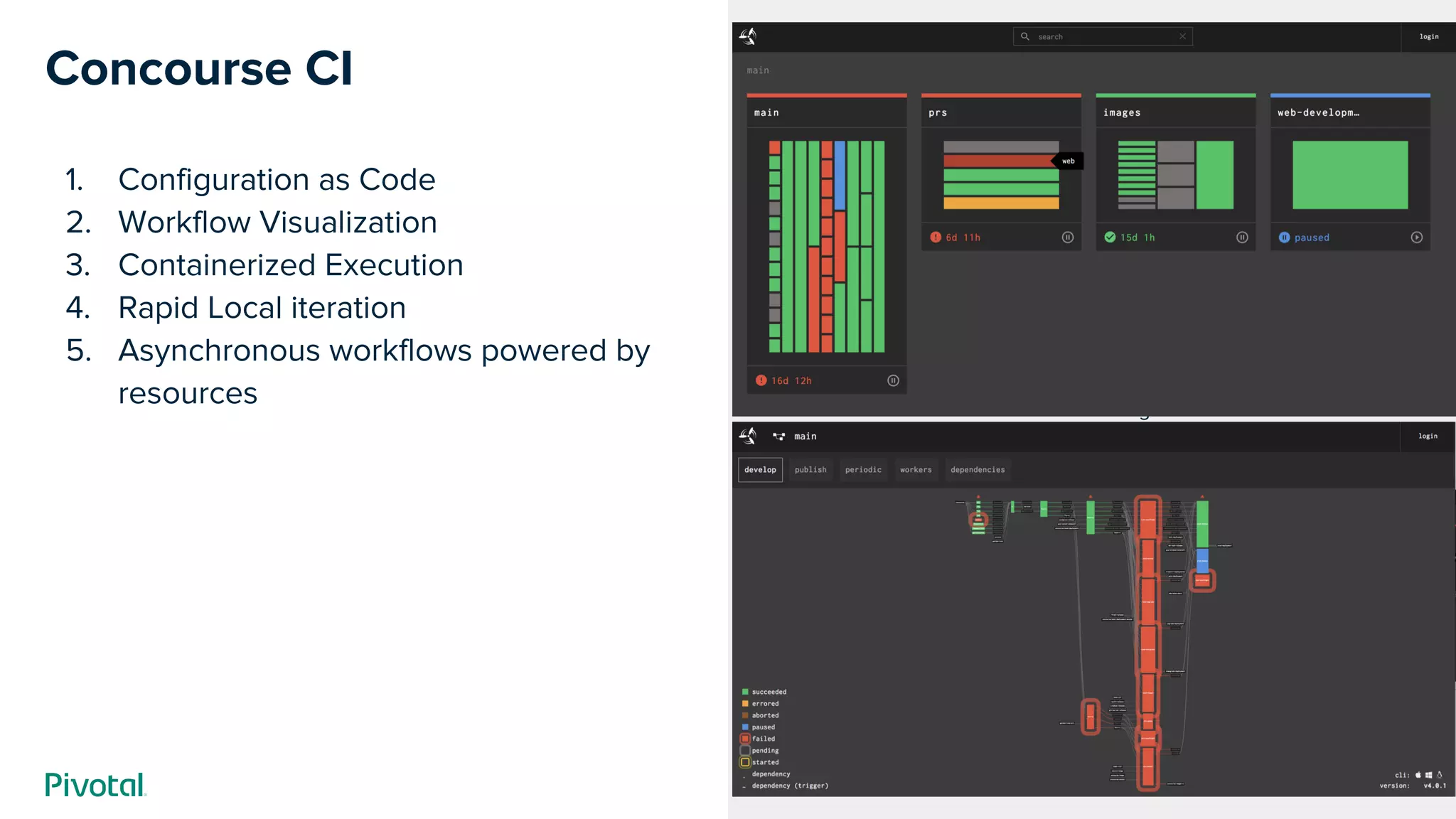This screenshot has width=1456, height=819.
Task: Select the periodic group tab
Action: (863, 470)
